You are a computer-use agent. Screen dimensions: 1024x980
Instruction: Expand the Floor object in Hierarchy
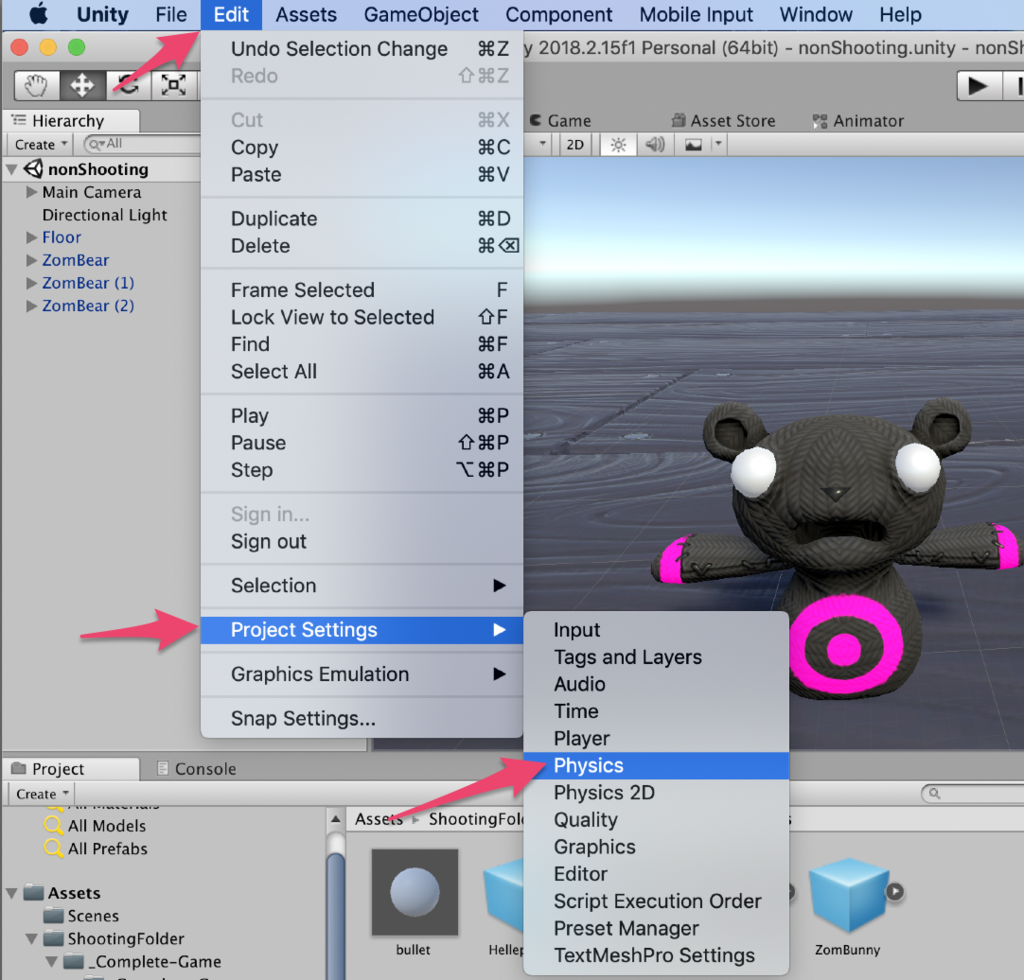[x=31, y=238]
